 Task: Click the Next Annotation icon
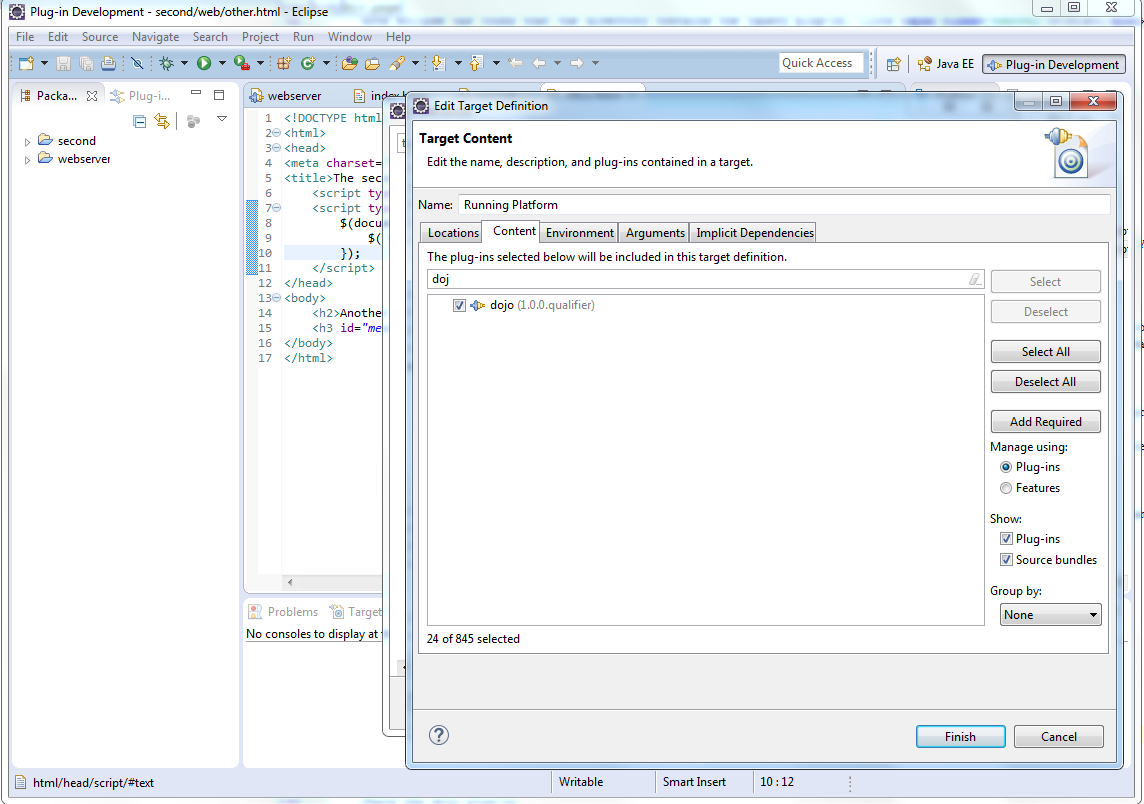coord(438,63)
